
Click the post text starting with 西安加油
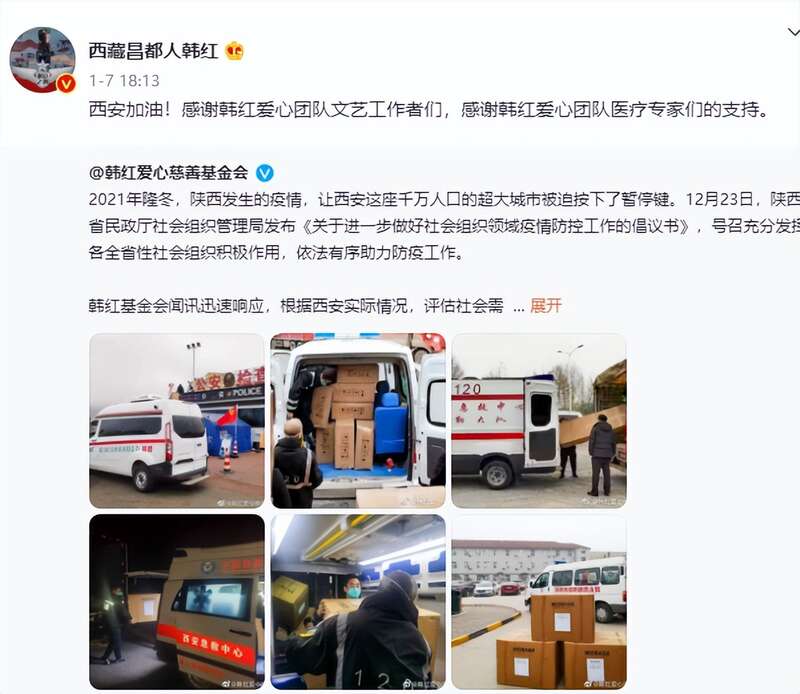[x=429, y=109]
